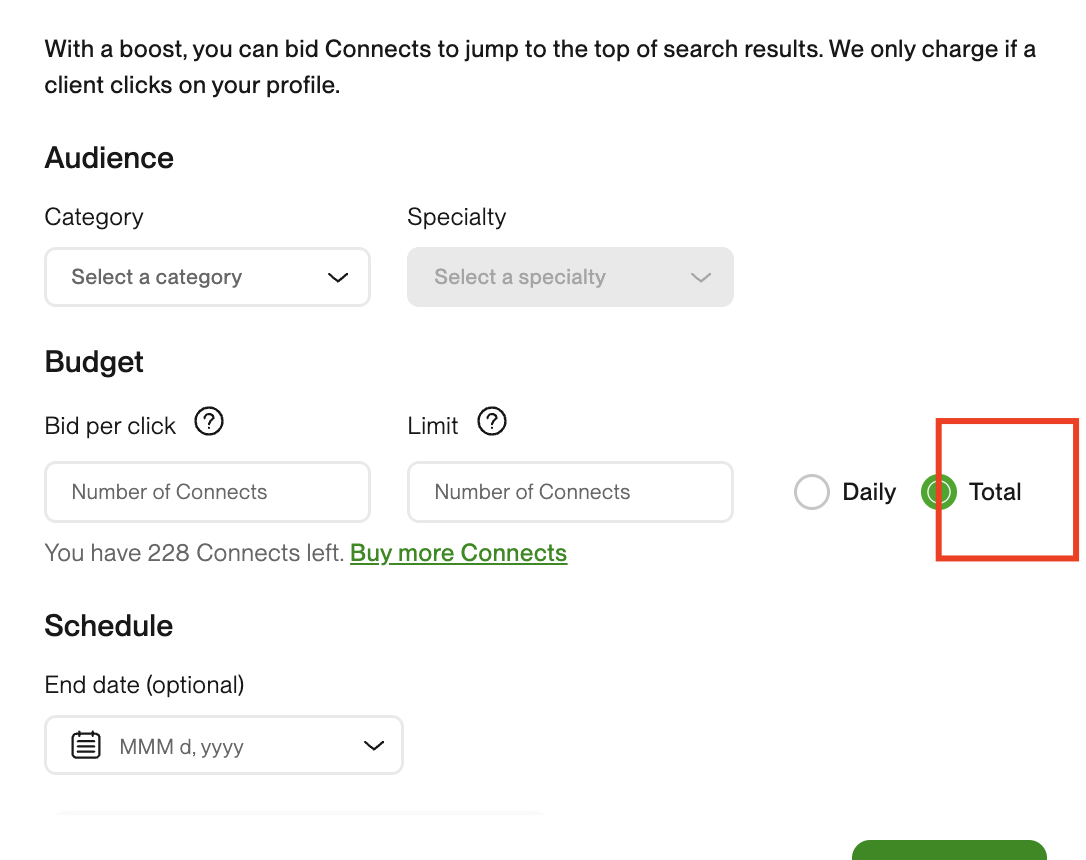The width and height of the screenshot is (1086, 860).
Task: Open the Bid per click help icon
Action: coord(208,421)
